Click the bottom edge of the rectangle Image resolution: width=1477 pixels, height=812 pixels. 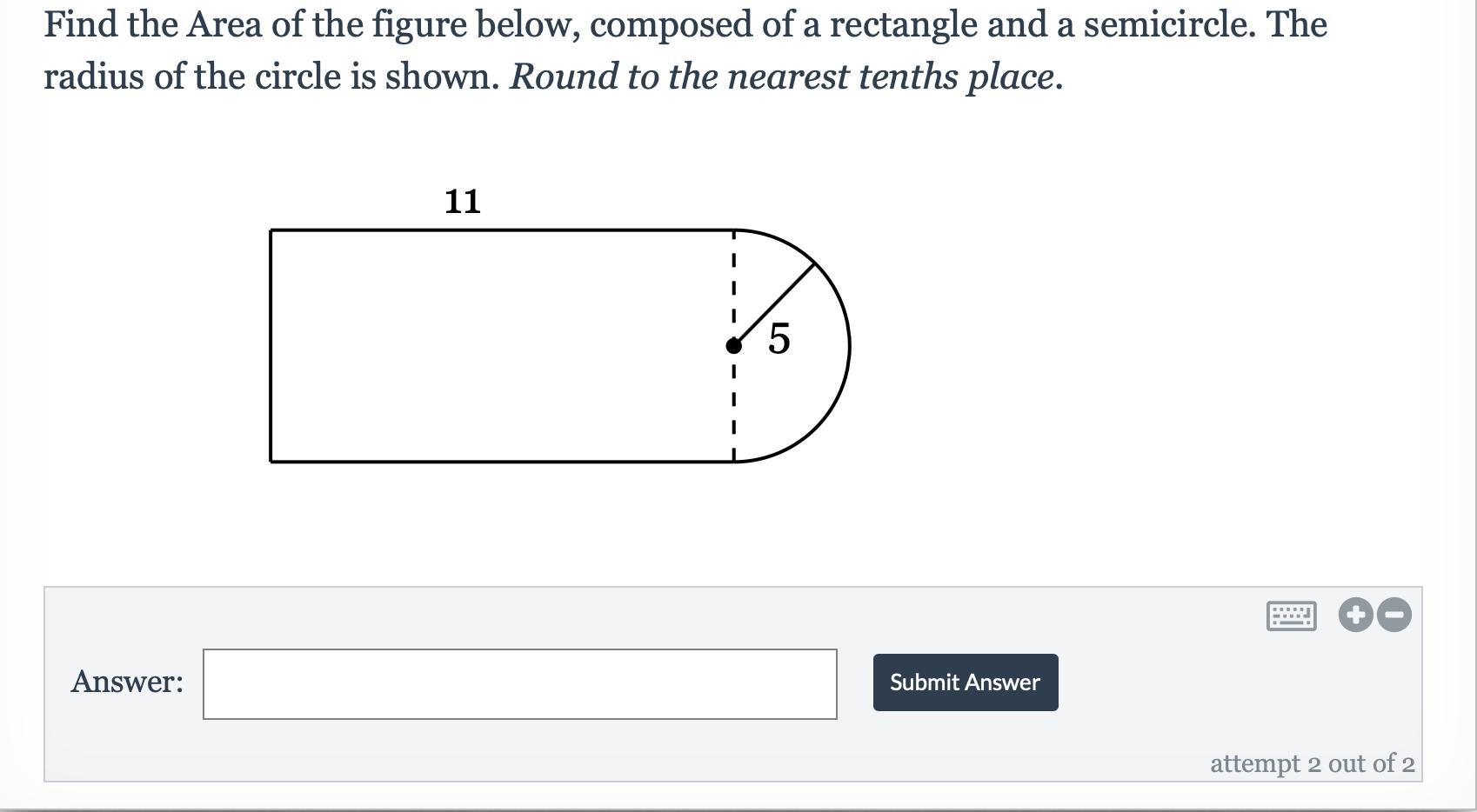502,462
